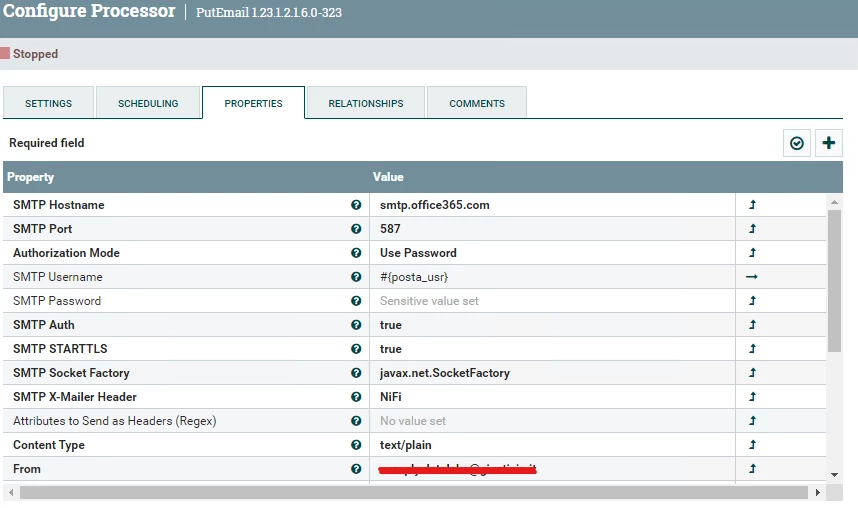Open the help icon for the From property
The image size is (858, 508).
click(356, 469)
